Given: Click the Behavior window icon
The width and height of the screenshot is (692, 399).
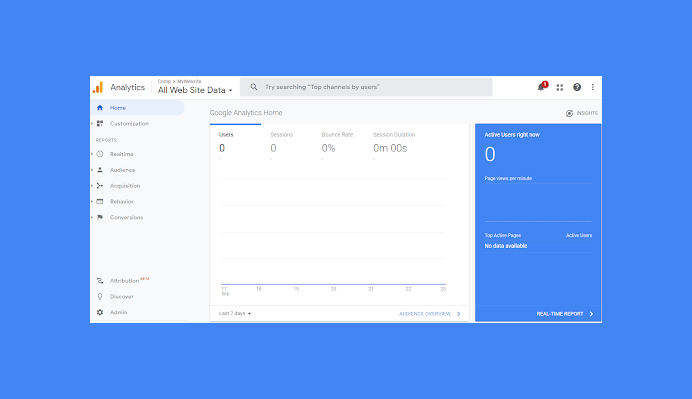Looking at the screenshot, I should (x=100, y=202).
